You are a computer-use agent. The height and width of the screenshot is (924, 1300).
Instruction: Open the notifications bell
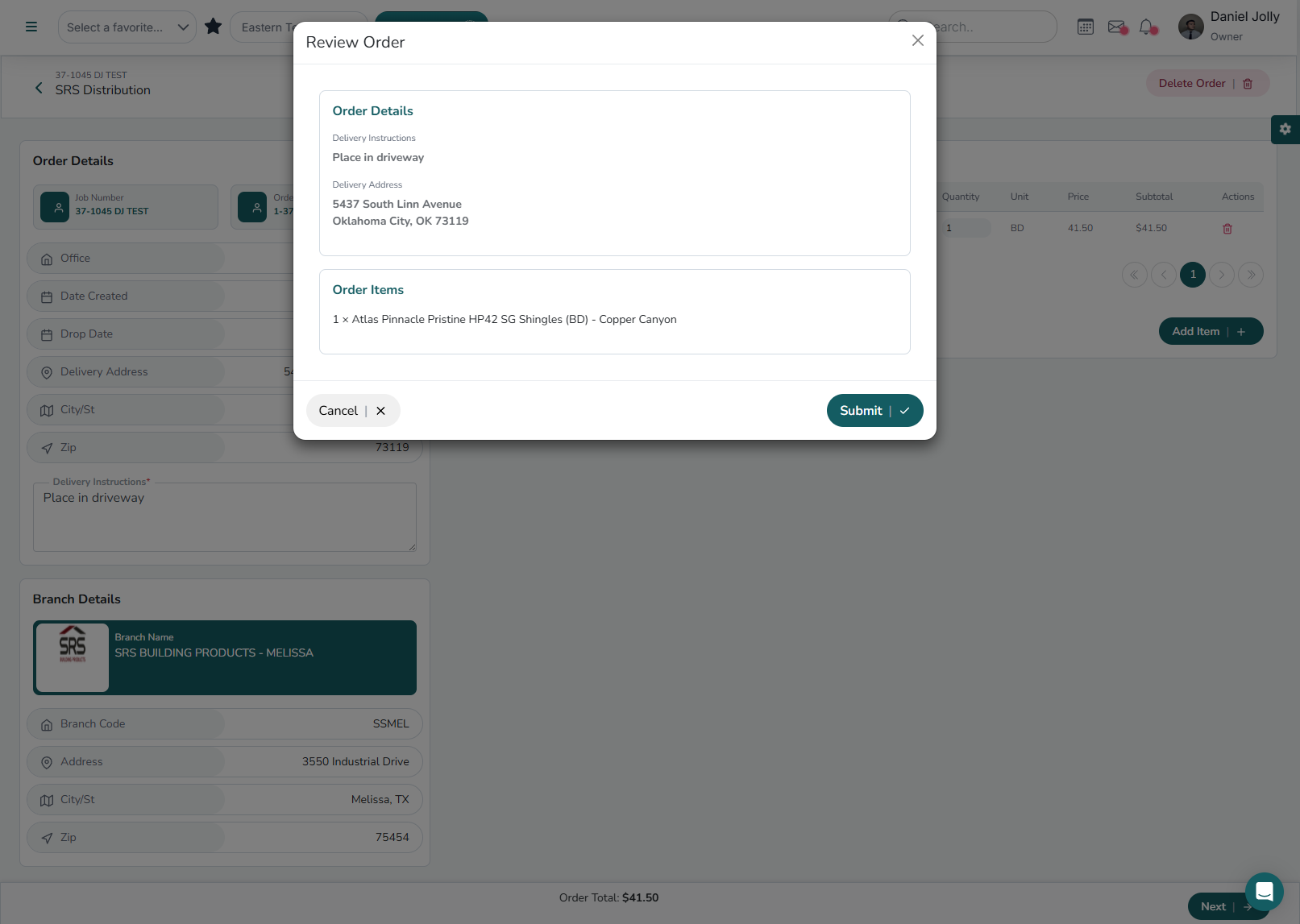pos(1147,27)
